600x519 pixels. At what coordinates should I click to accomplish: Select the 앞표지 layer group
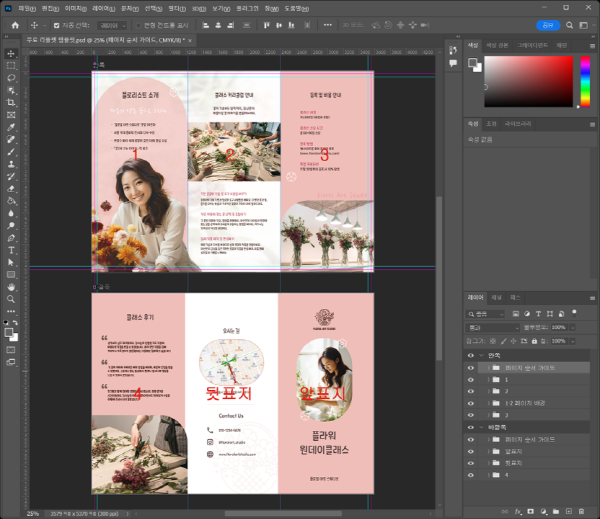[x=516, y=451]
